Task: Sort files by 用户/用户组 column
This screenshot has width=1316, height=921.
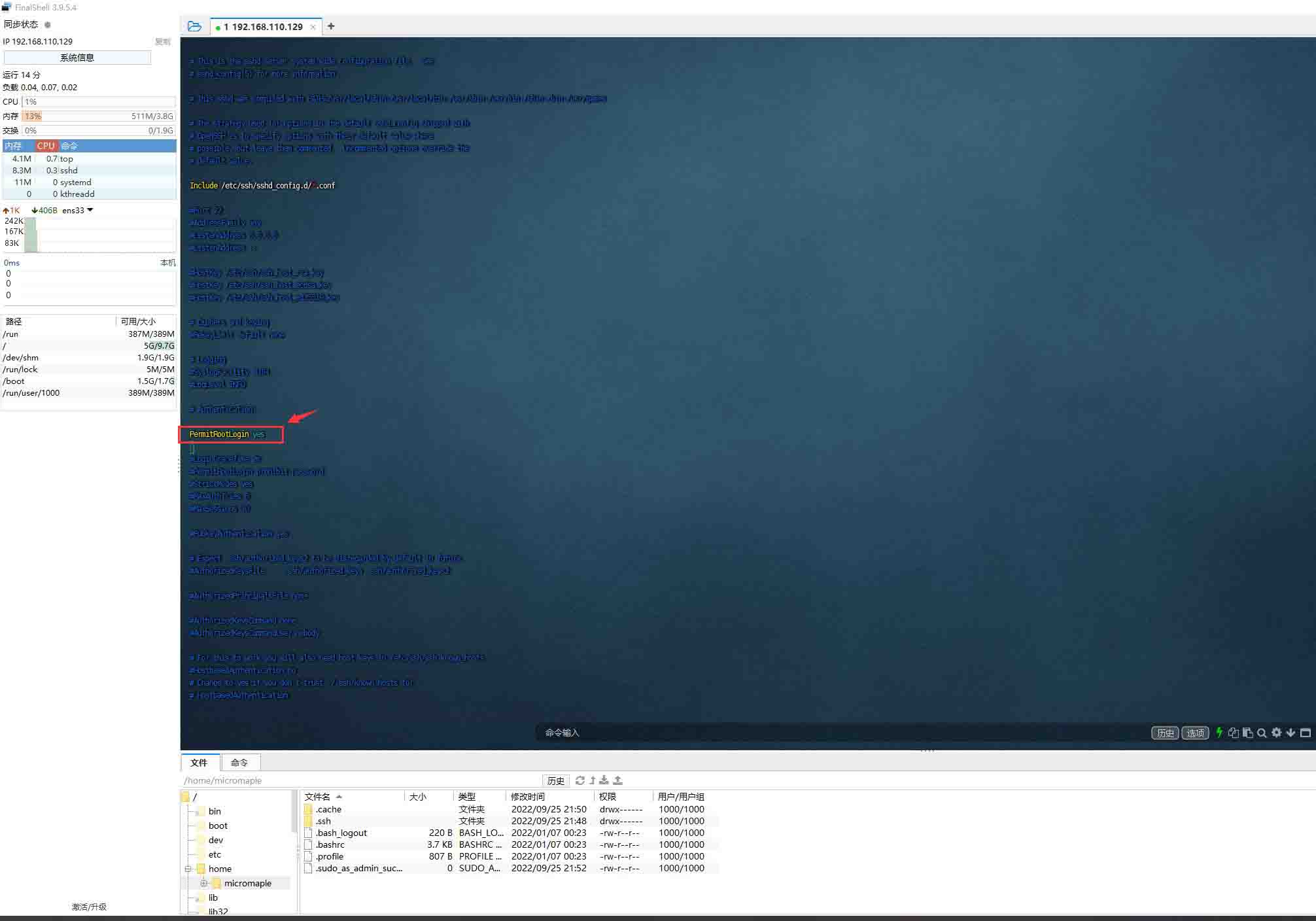Action: tap(685, 797)
